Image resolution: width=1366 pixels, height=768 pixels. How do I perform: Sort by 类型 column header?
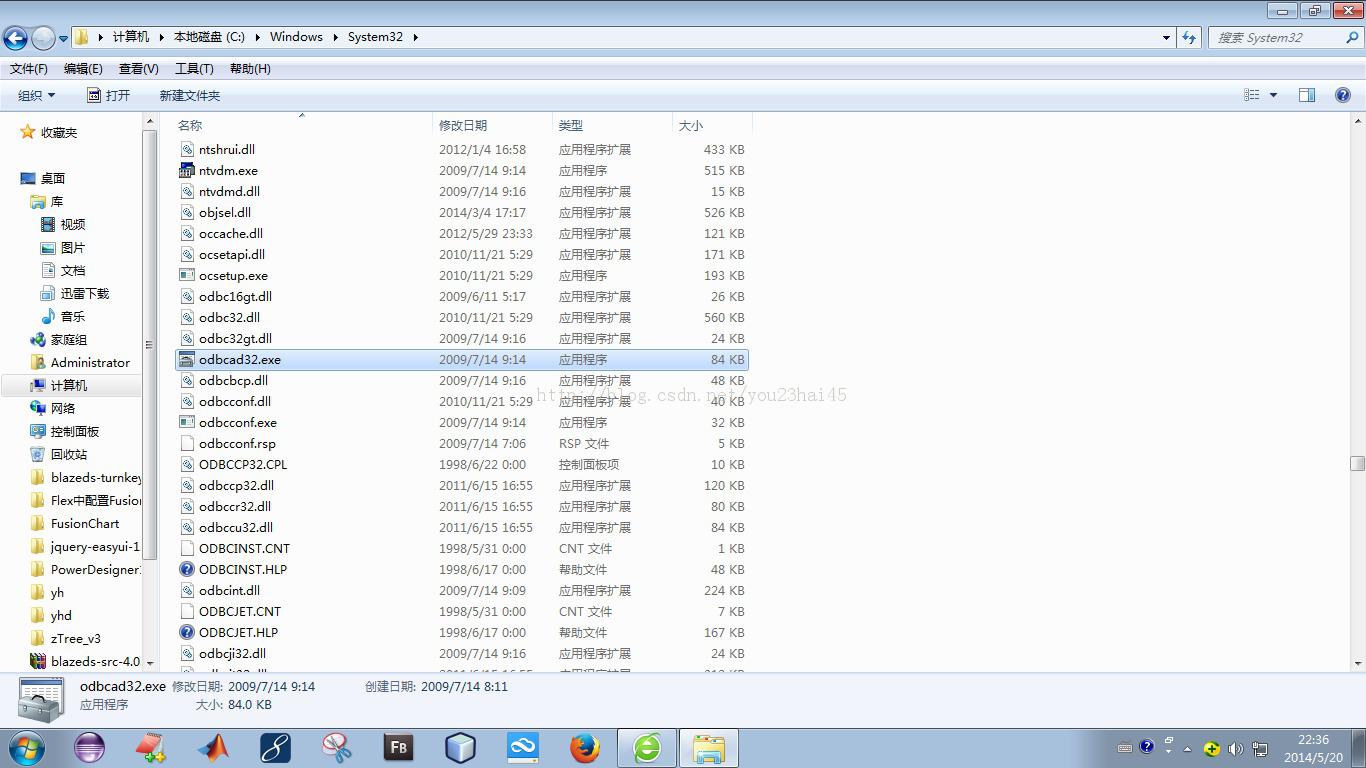pyautogui.click(x=571, y=125)
